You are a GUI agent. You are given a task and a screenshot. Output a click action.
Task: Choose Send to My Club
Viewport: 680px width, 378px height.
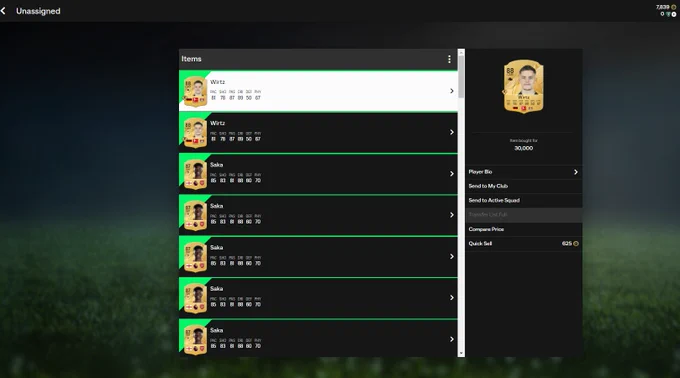coord(523,186)
